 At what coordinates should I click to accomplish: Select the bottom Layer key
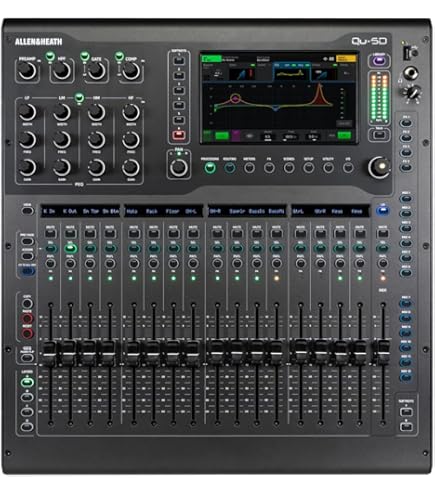(x=27, y=426)
